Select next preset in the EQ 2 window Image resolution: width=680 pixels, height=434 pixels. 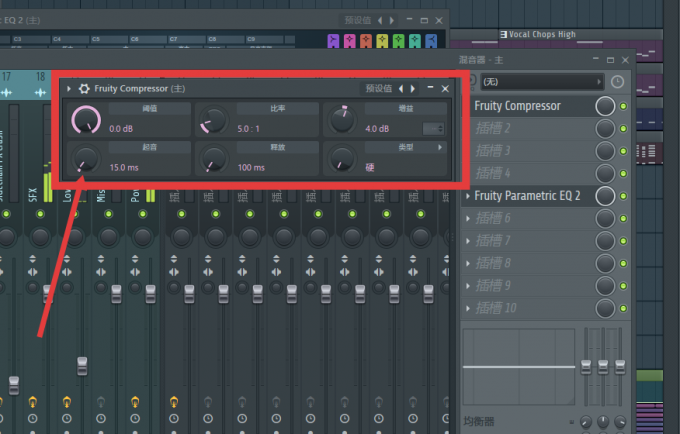pyautogui.click(x=392, y=20)
